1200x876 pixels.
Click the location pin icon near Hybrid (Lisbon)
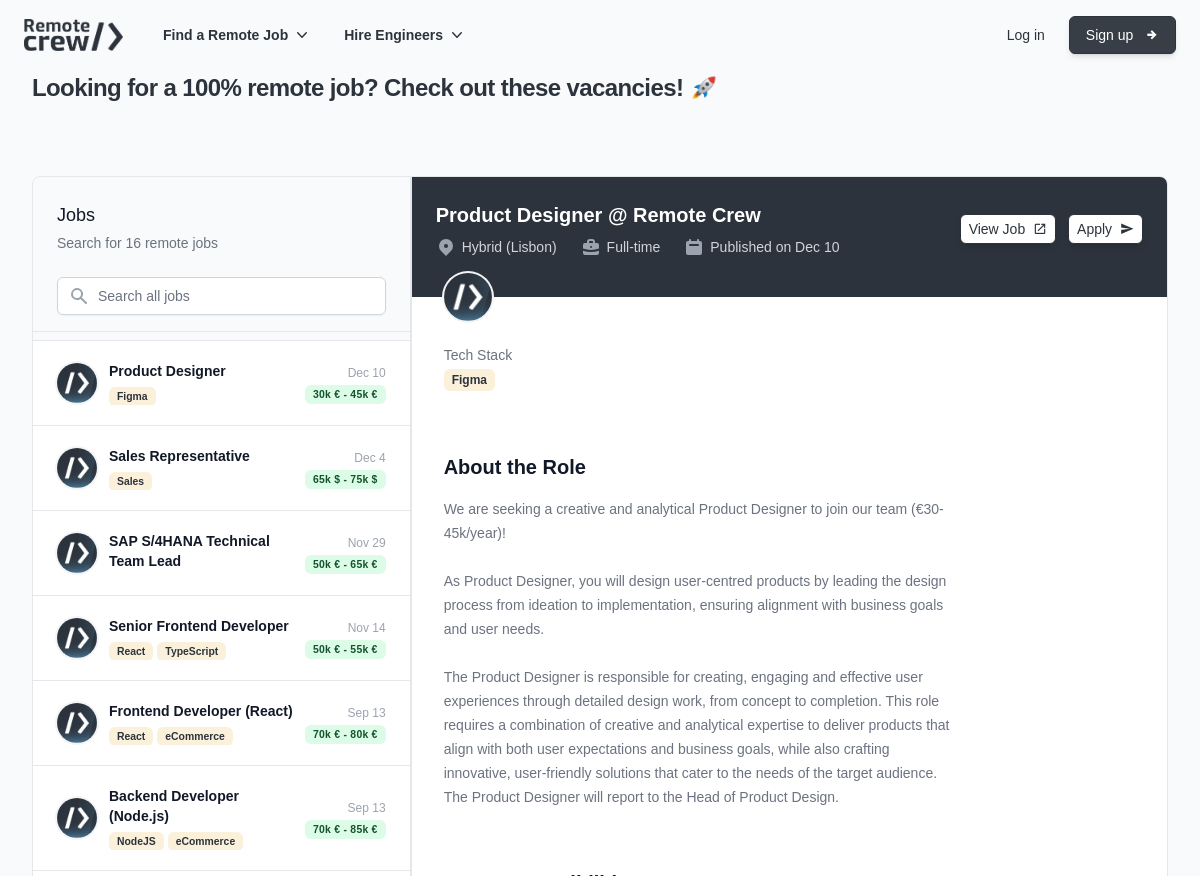tap(446, 247)
